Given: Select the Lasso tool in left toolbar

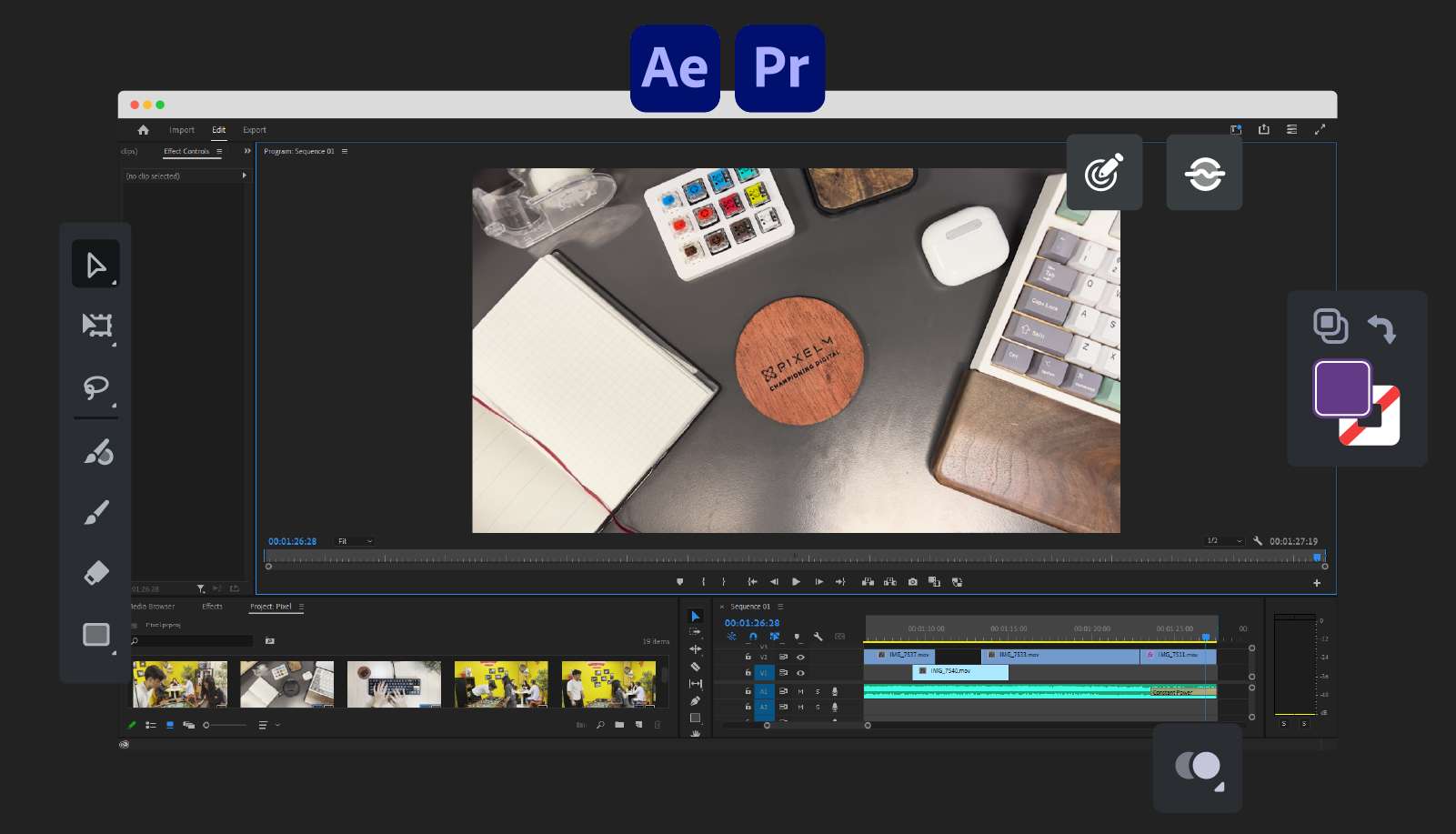Looking at the screenshot, I should [96, 388].
